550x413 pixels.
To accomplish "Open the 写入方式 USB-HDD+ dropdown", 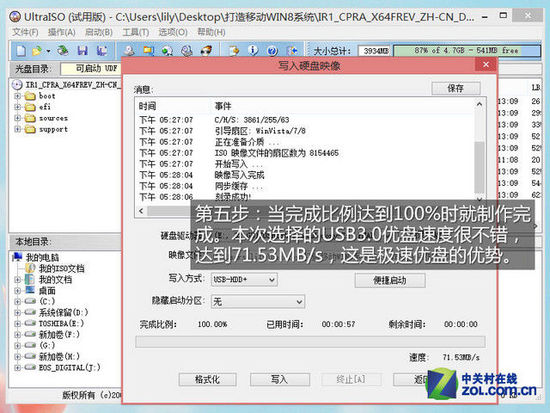I will [x=244, y=280].
